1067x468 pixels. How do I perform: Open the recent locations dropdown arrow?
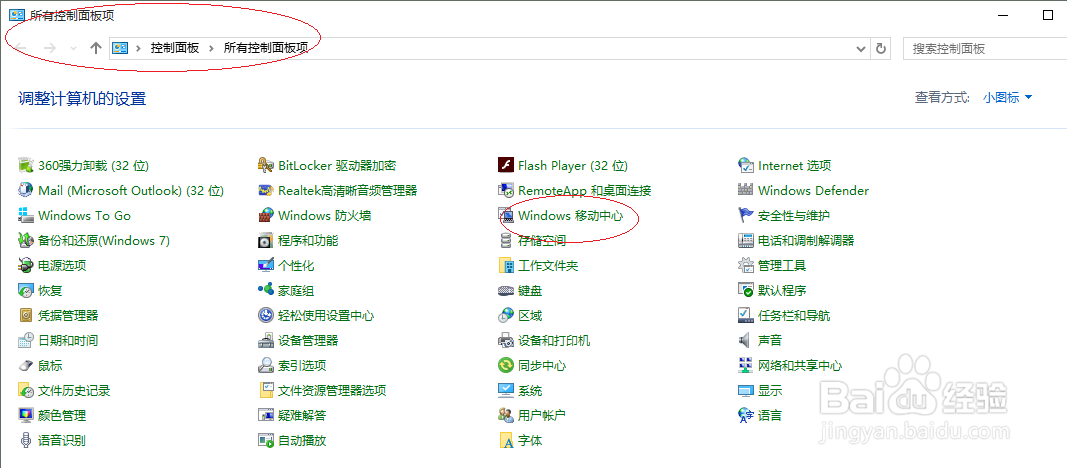click(x=73, y=48)
